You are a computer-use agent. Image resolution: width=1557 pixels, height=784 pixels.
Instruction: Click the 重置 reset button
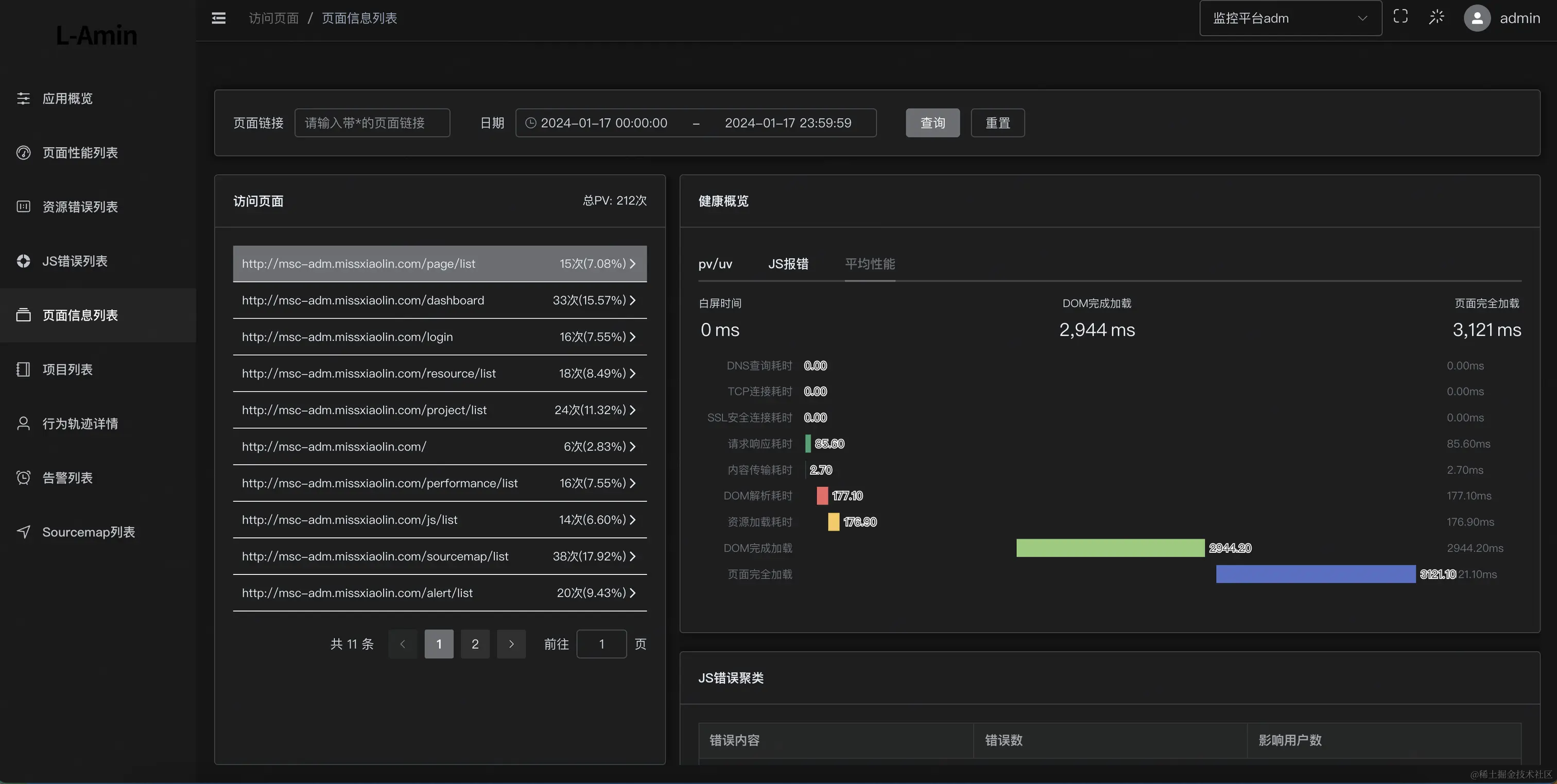coord(997,124)
